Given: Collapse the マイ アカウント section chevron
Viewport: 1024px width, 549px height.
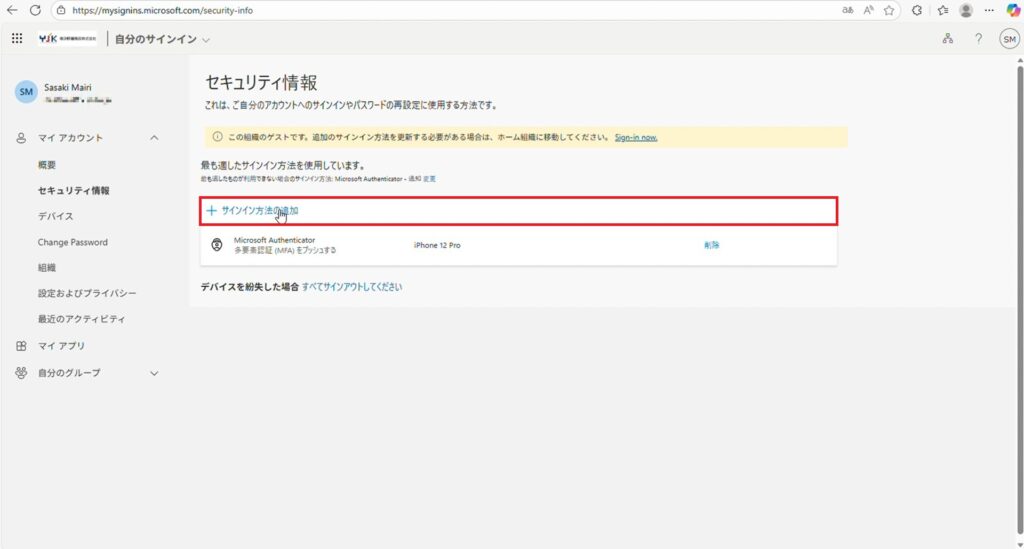Looking at the screenshot, I should point(154,138).
